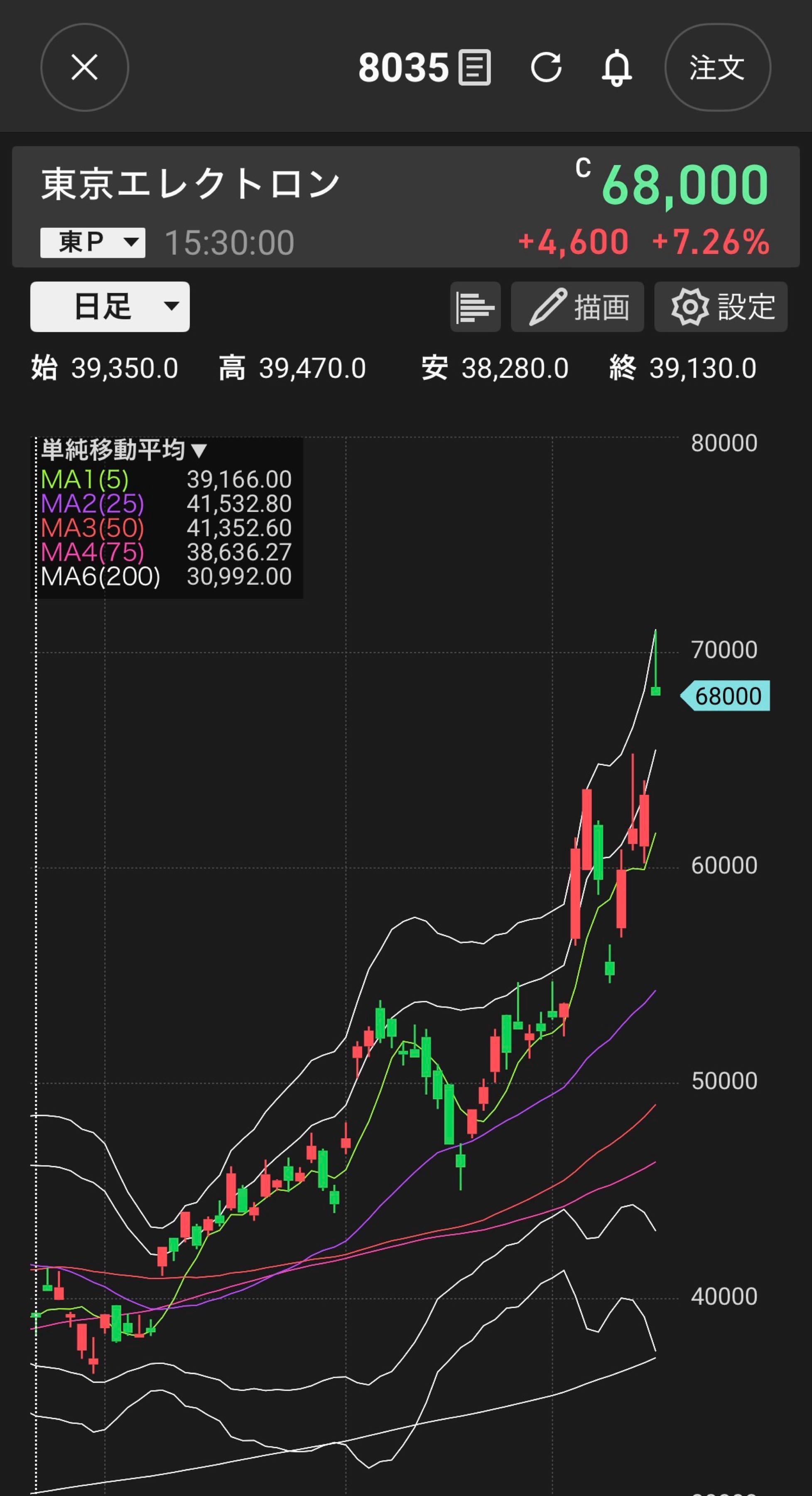
Task: Tap the 68000 current price marker
Action: 725,696
